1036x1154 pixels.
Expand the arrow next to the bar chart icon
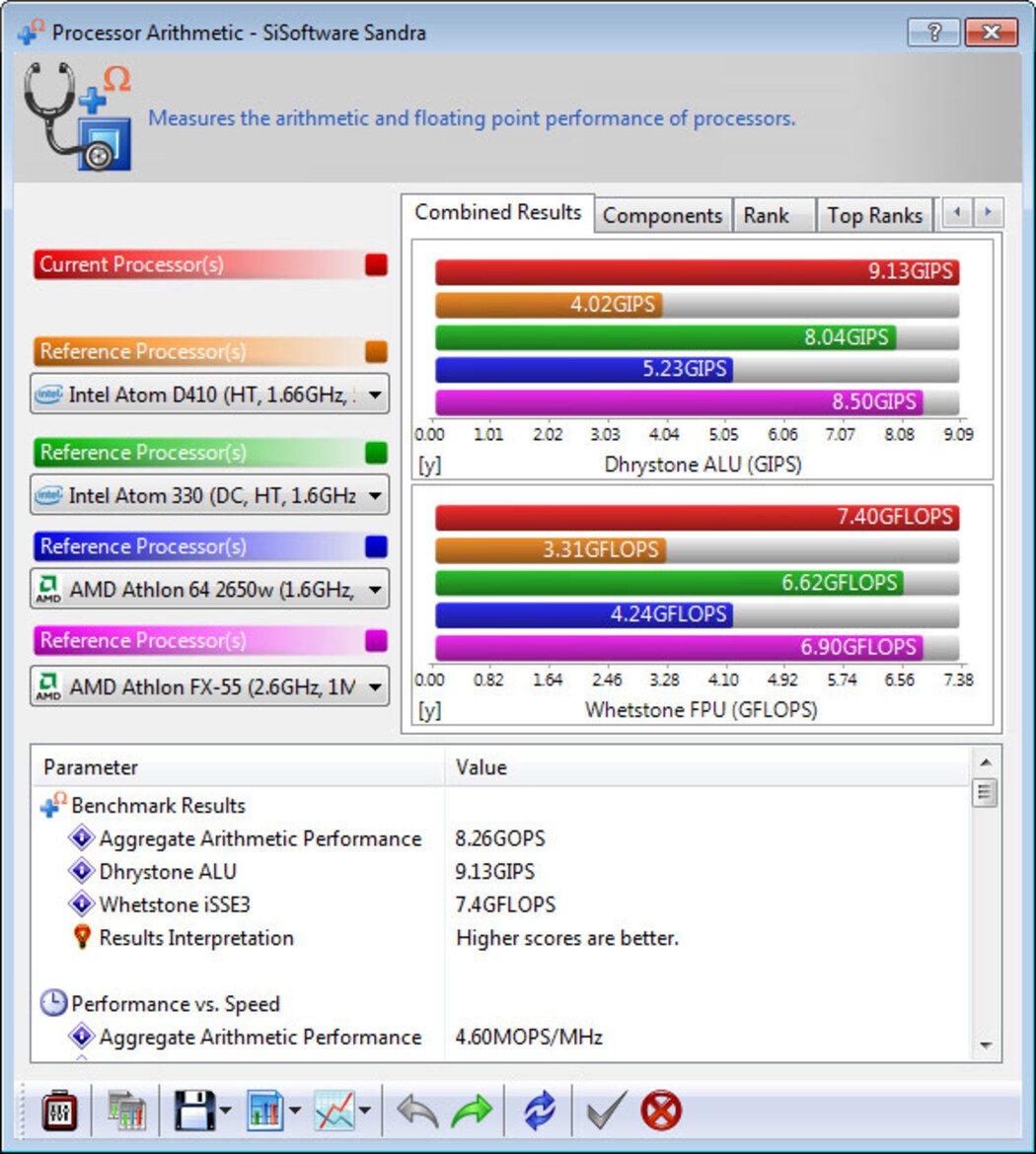pyautogui.click(x=295, y=1111)
